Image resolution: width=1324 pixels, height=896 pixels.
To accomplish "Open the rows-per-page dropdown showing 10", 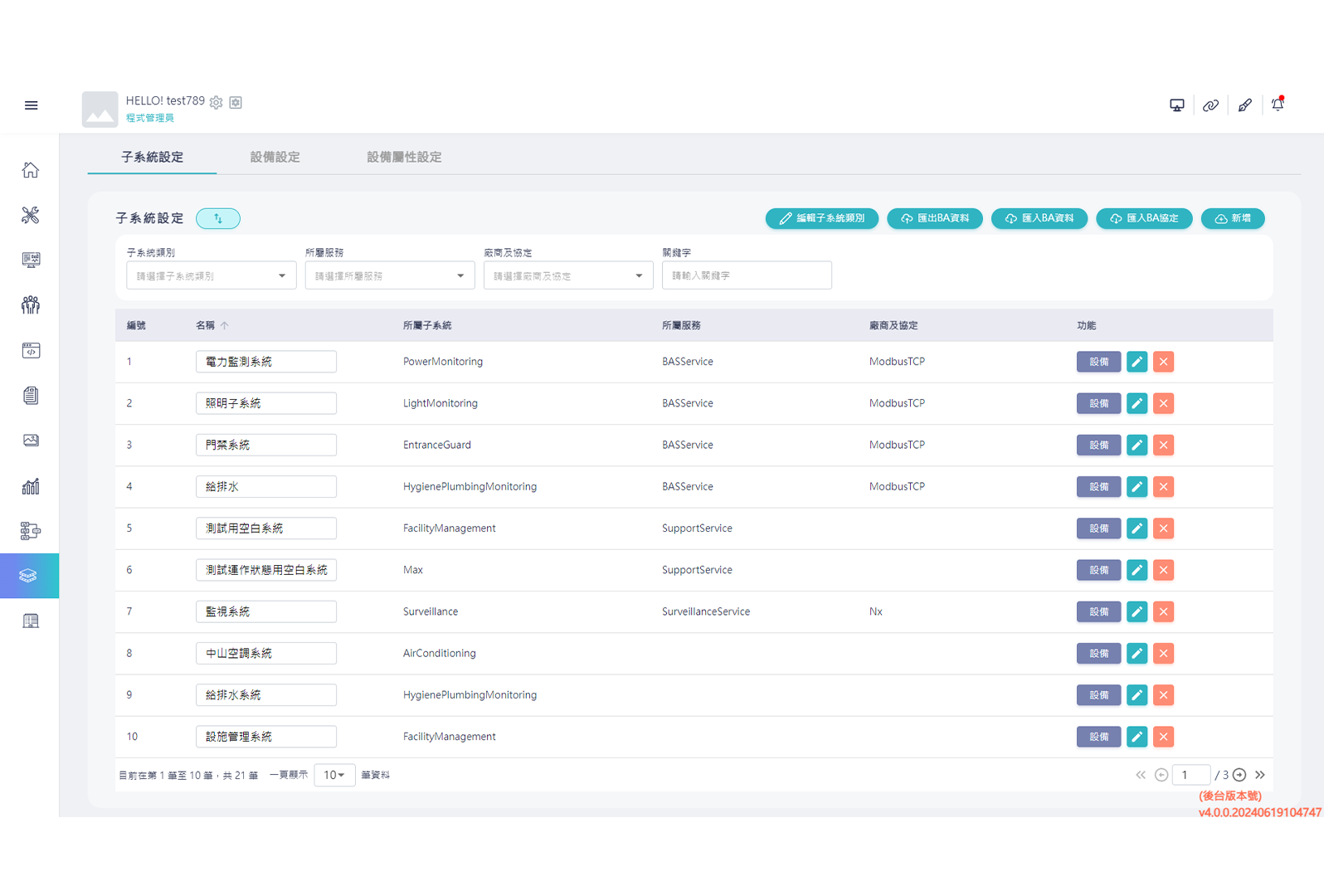I will pos(334,775).
